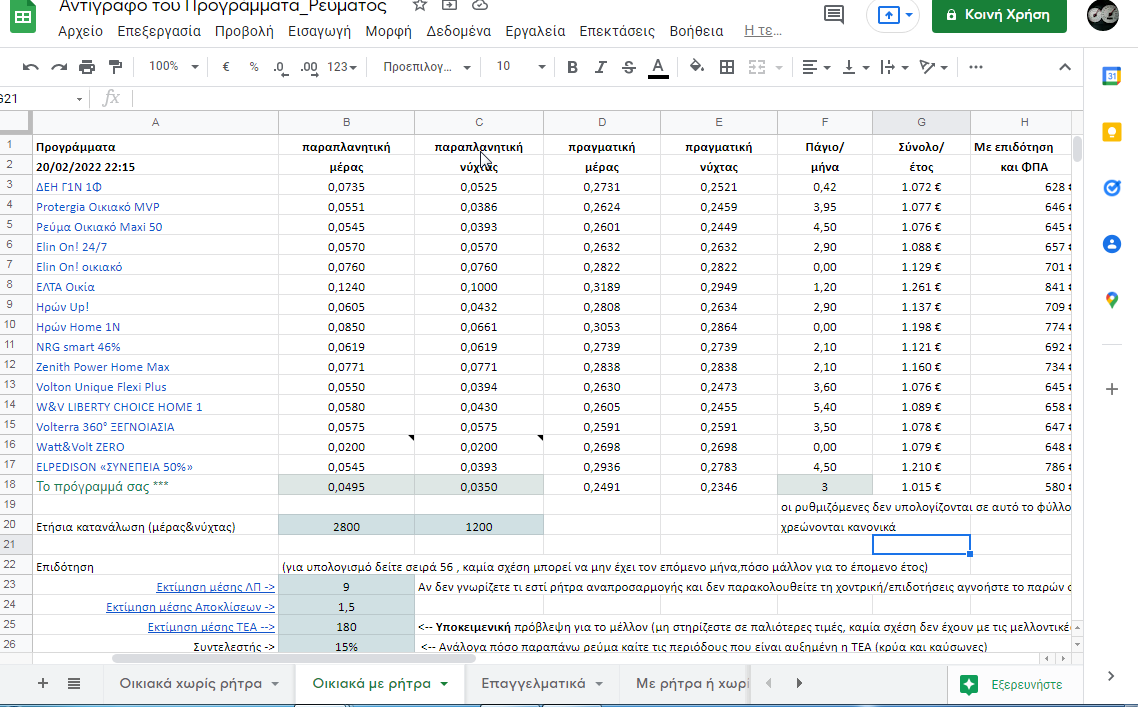The height and width of the screenshot is (707, 1138).
Task: Open the ΔΕΗ Γ1Ν 1Φ link
Action: (x=69, y=187)
